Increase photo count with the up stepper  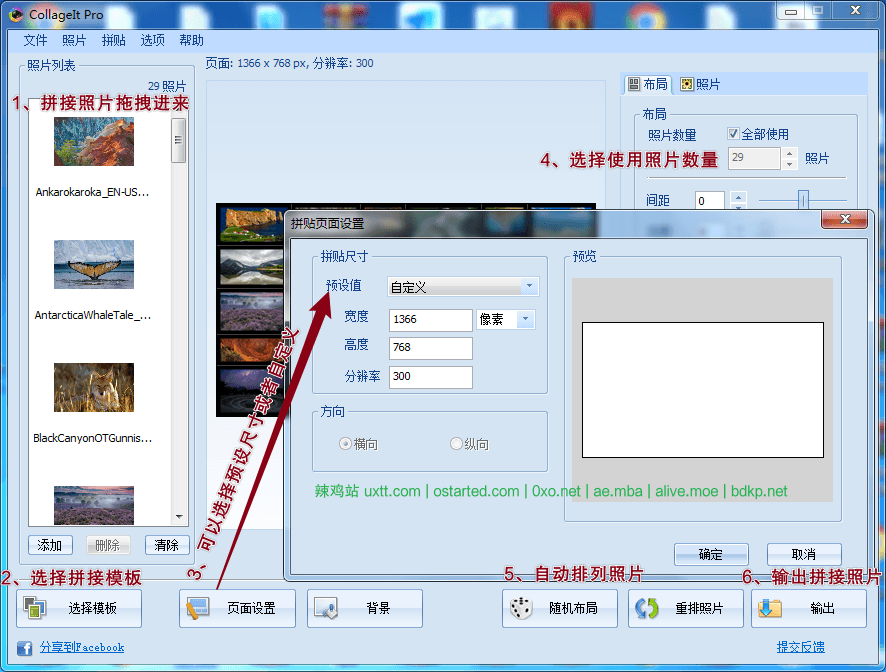[790, 153]
